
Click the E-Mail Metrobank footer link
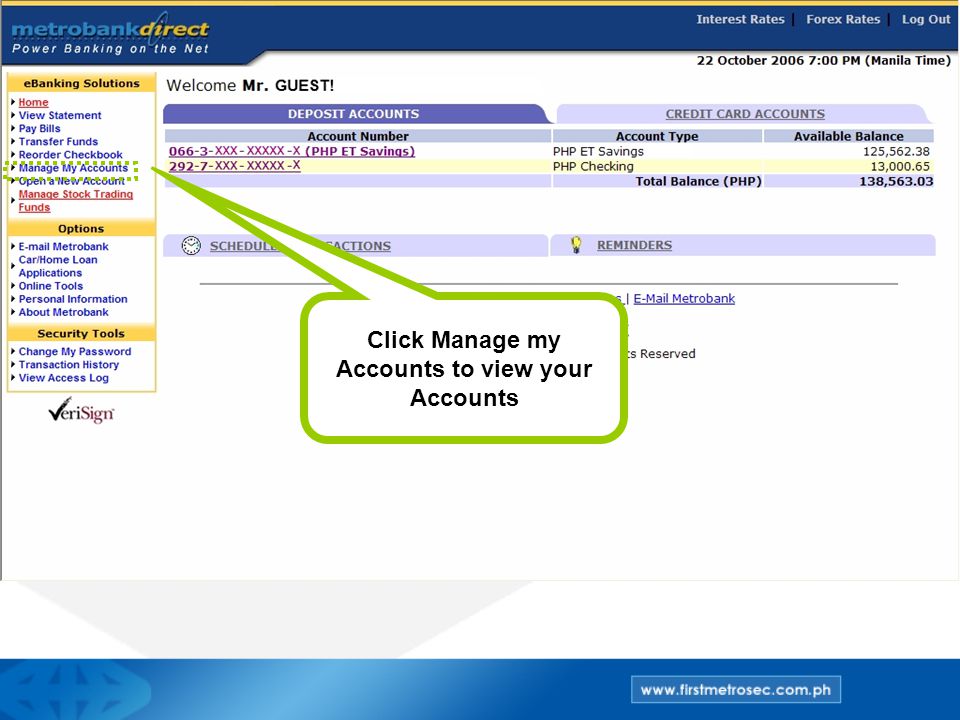(684, 298)
